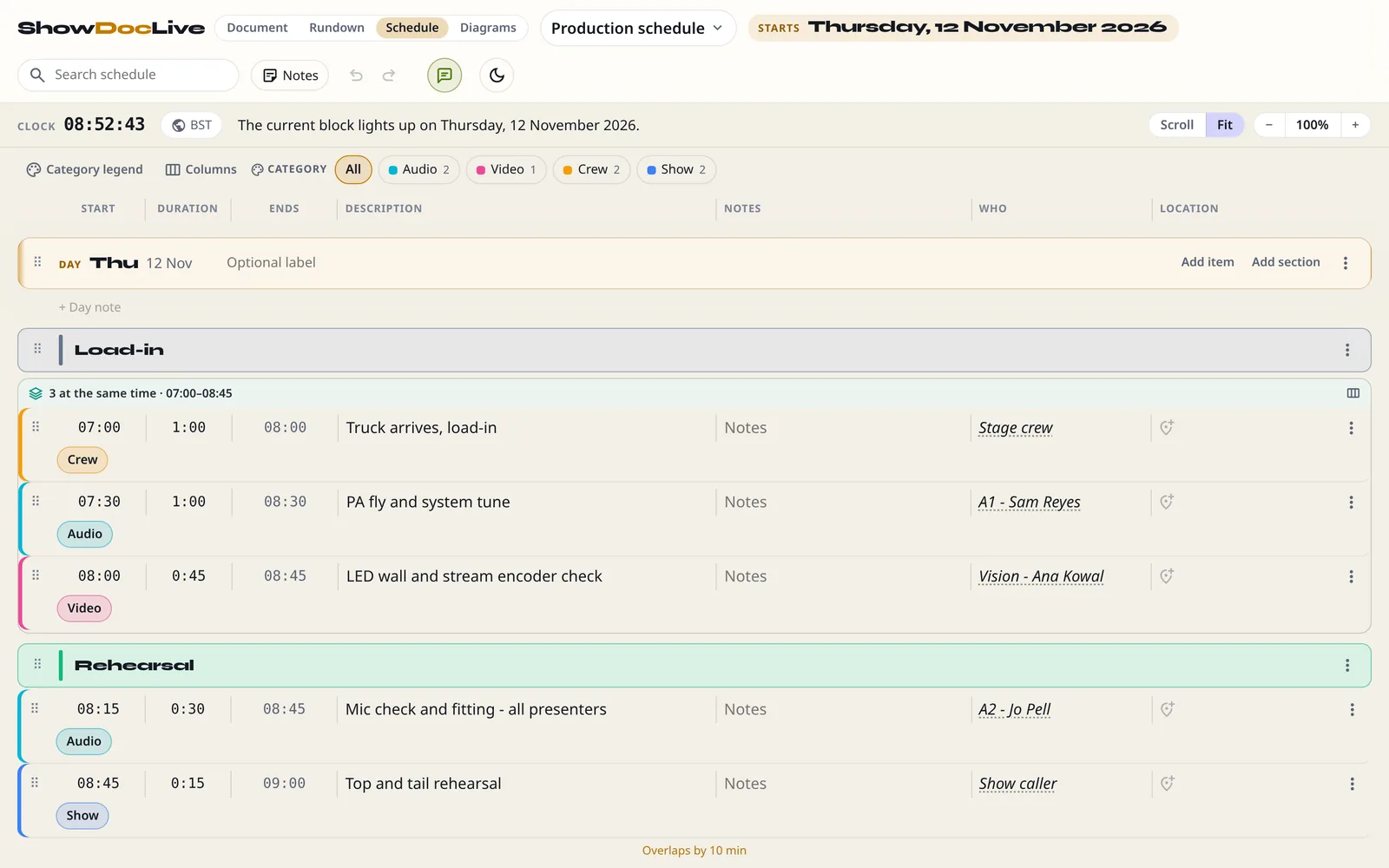Click Add item on the day row
1389x868 pixels.
(1208, 262)
